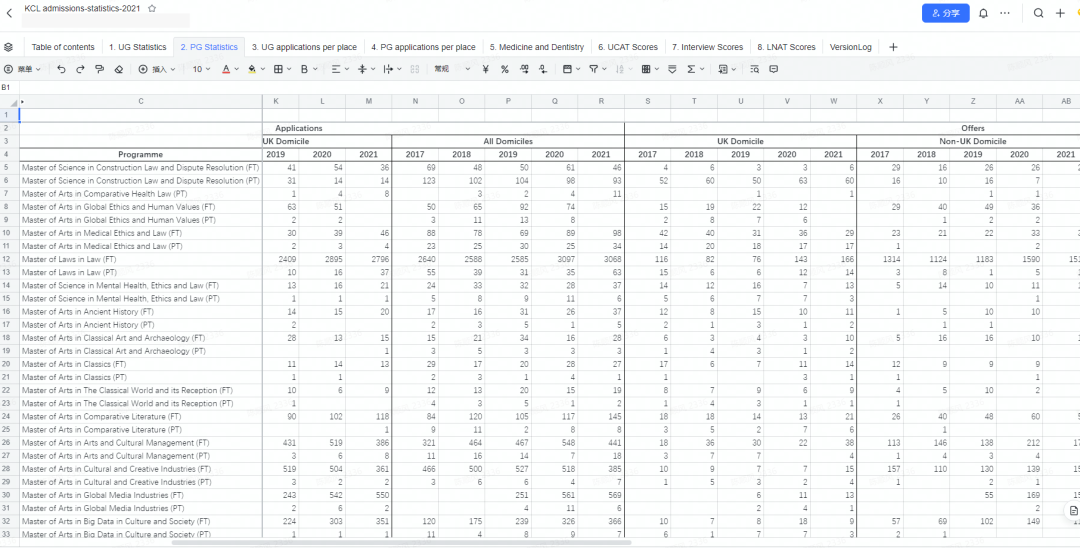Select column K header
This screenshot has height=548, width=1080.
tap(276, 101)
